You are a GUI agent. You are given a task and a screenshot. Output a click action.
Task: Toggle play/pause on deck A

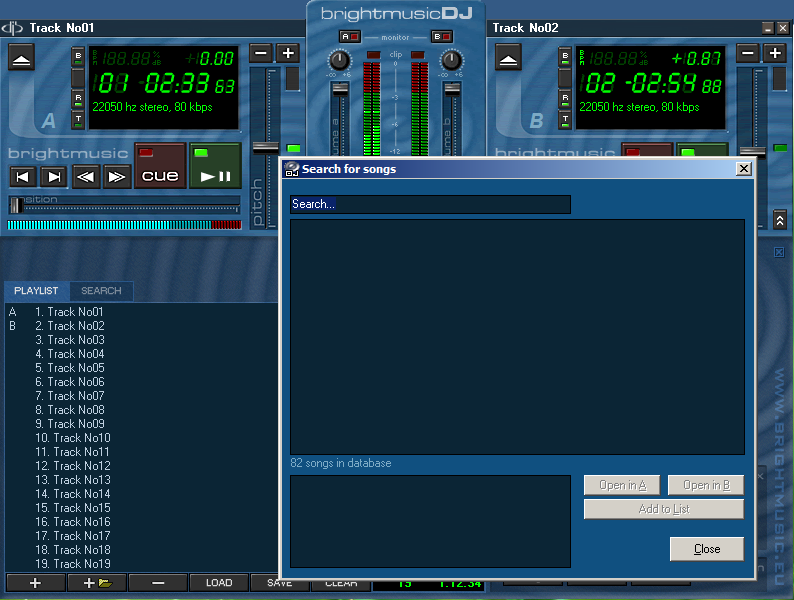[x=215, y=166]
